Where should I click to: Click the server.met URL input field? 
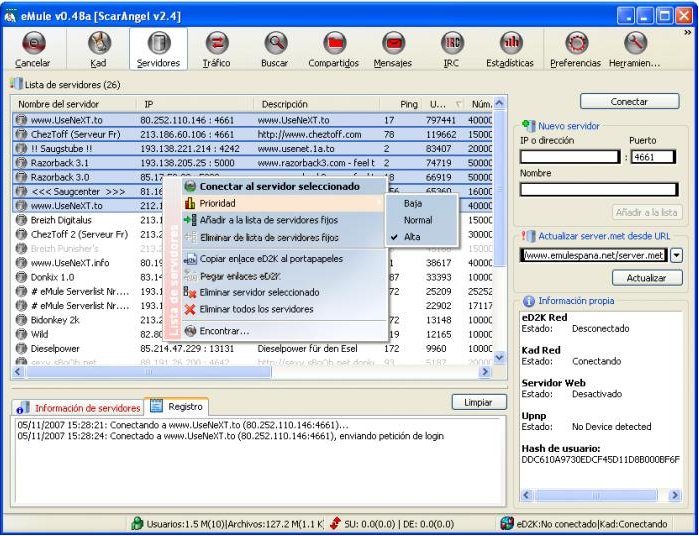[594, 256]
